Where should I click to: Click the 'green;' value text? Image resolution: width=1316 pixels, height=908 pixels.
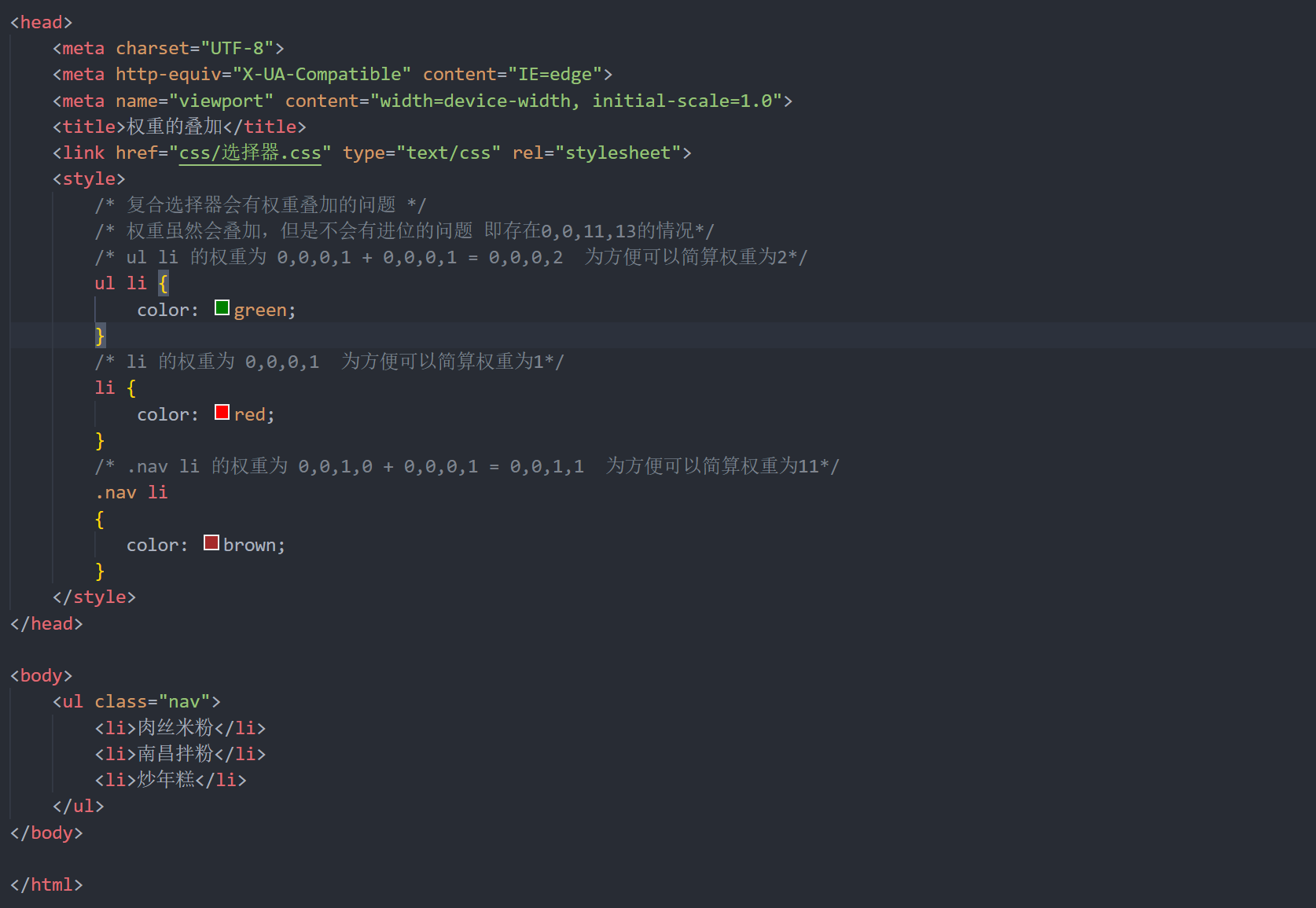click(265, 310)
